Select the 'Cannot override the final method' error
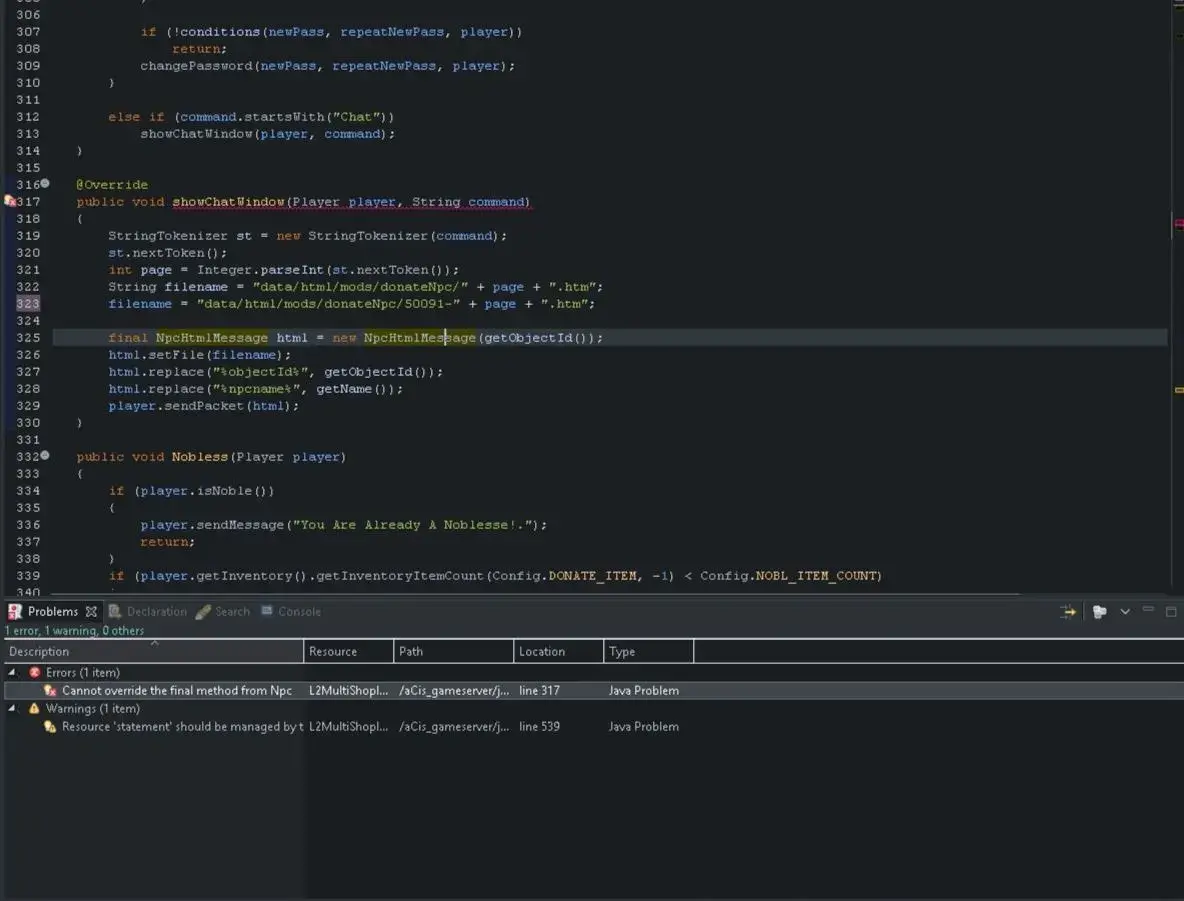The image size is (1184, 901). click(177, 690)
